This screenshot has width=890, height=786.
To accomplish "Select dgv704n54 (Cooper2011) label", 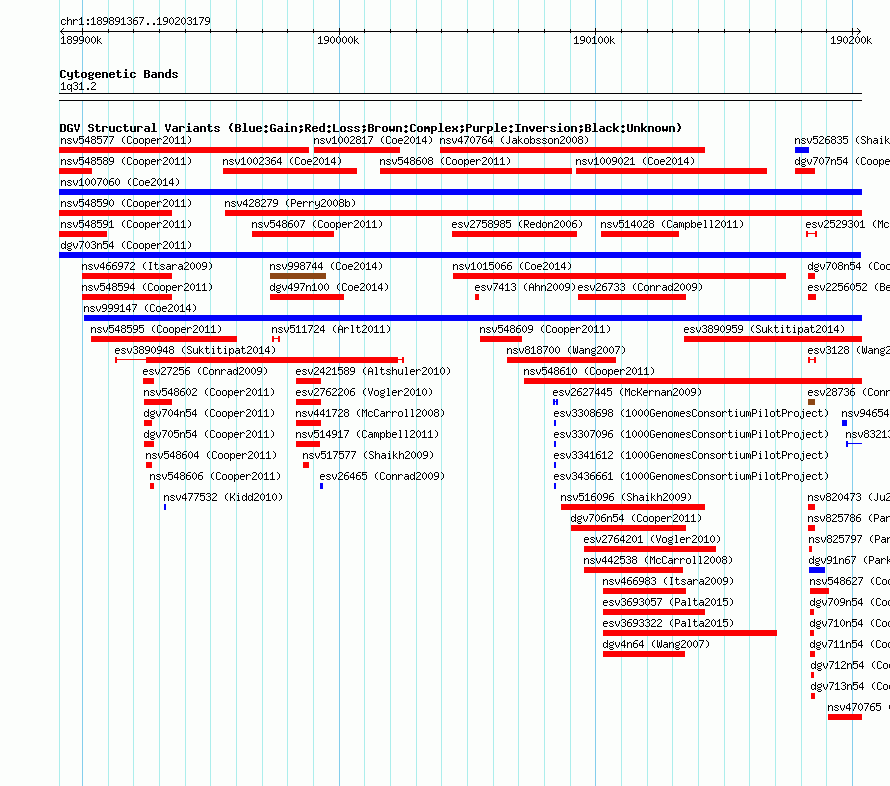I will [209, 413].
